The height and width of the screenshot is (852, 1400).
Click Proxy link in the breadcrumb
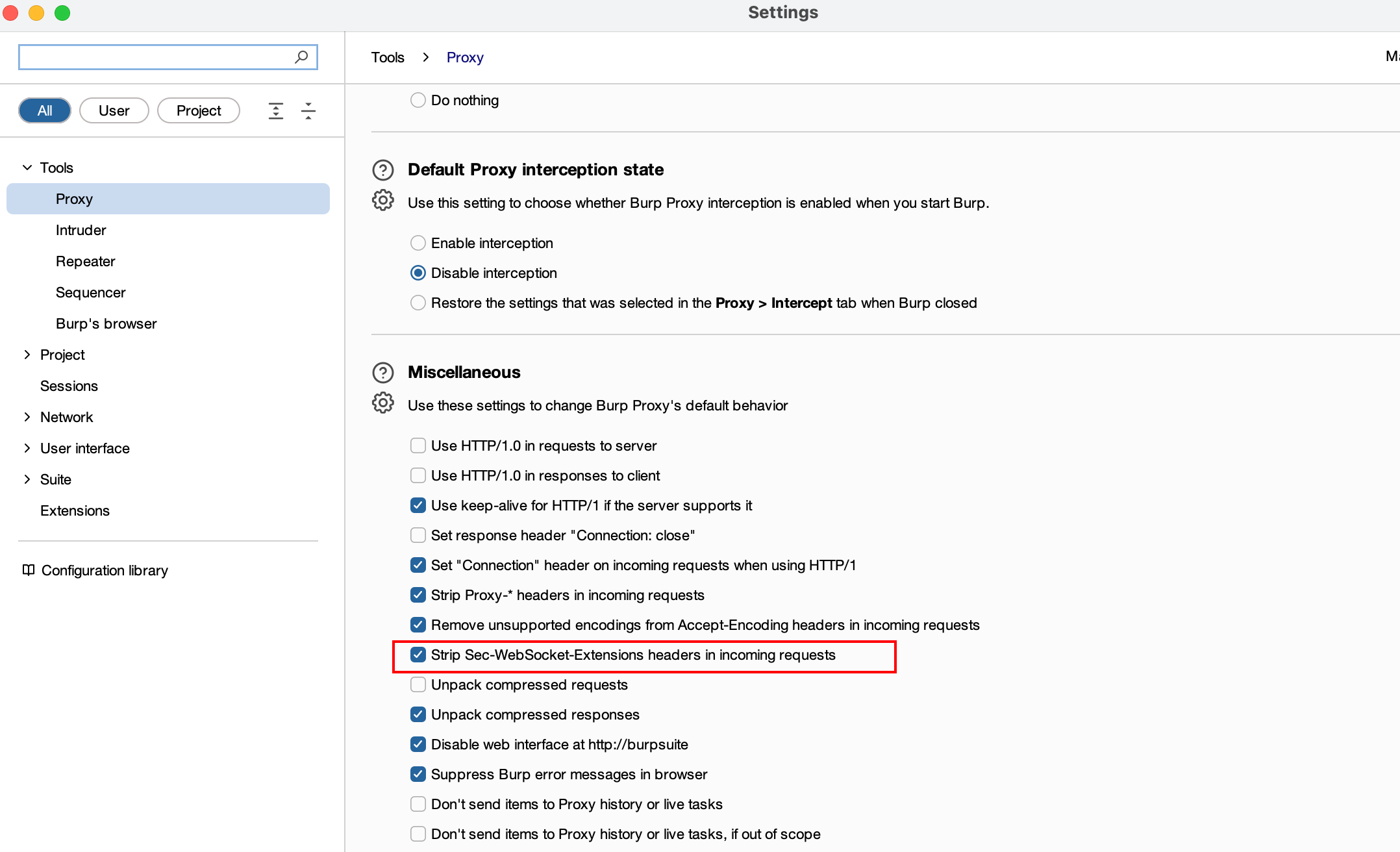[x=465, y=57]
